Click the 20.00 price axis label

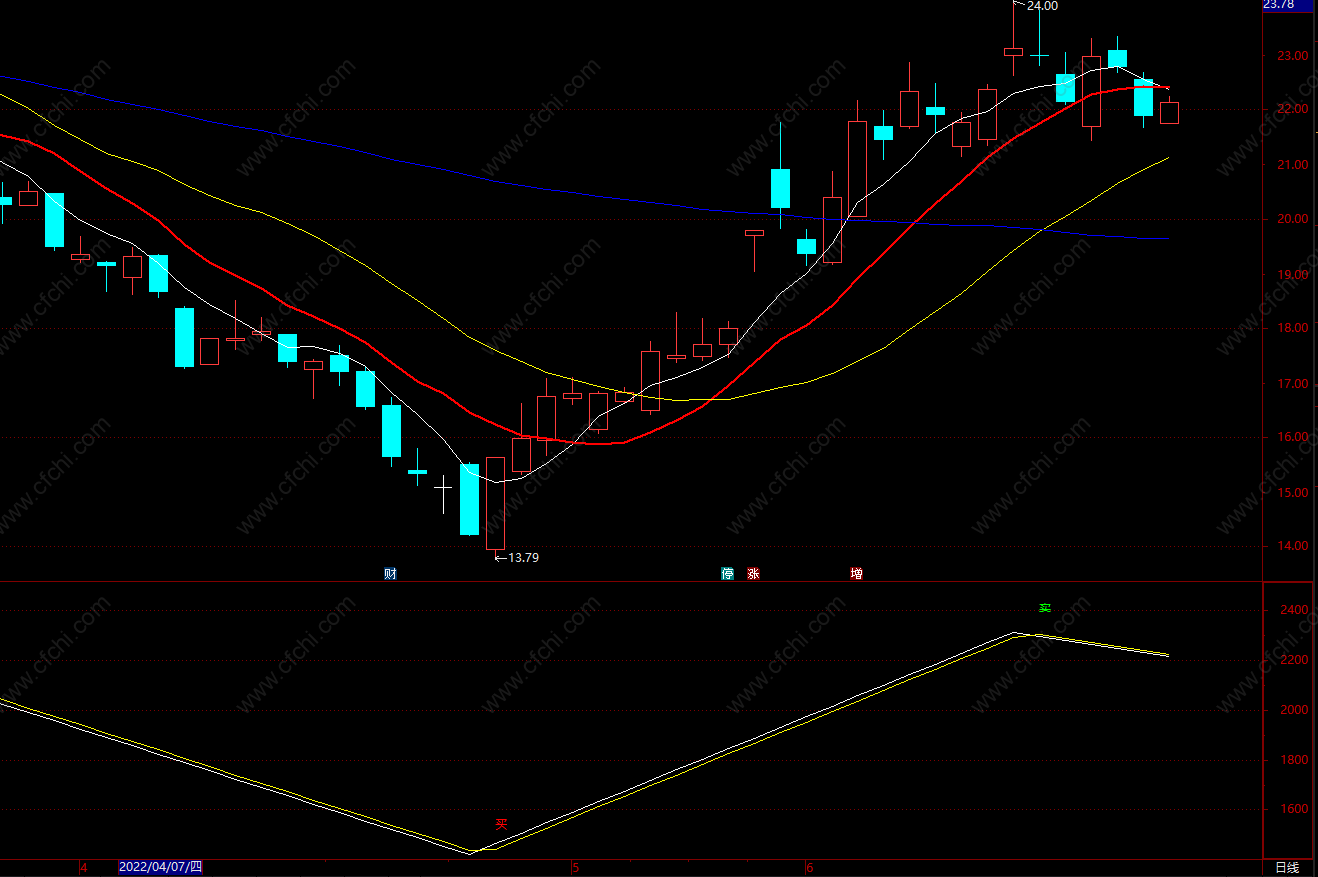click(1294, 220)
